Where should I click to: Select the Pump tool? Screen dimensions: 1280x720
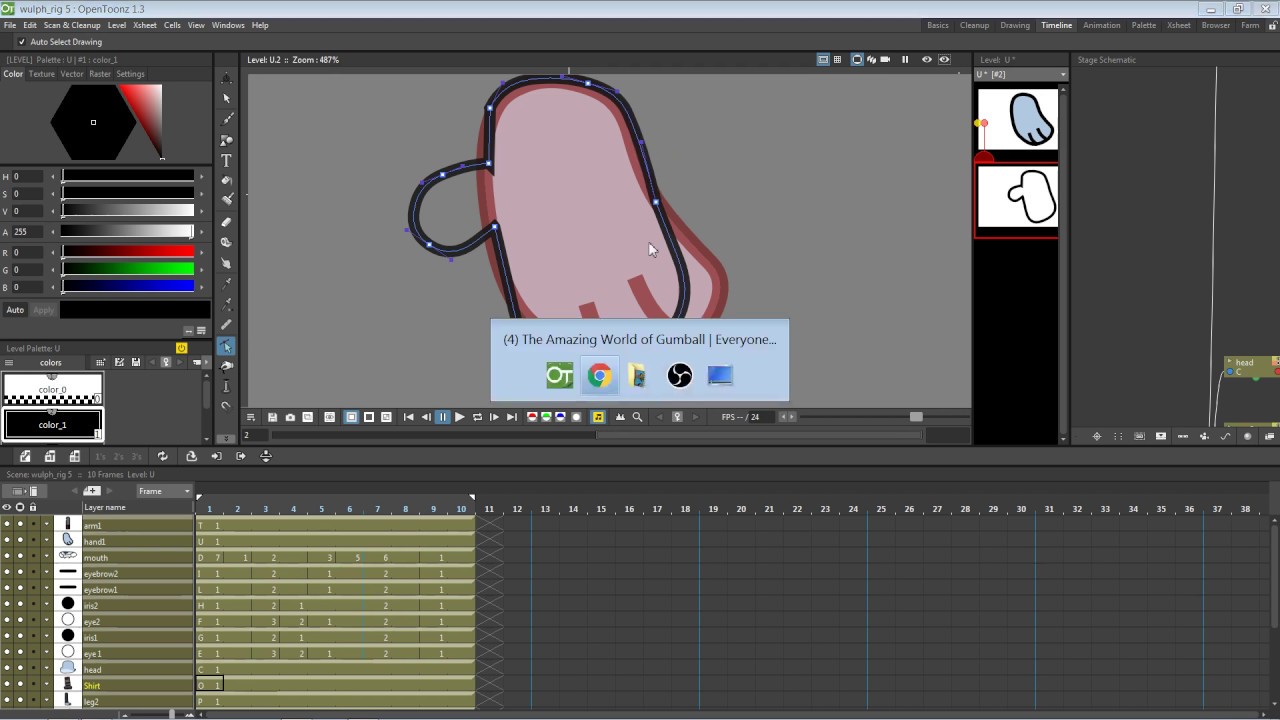pyautogui.click(x=226, y=386)
